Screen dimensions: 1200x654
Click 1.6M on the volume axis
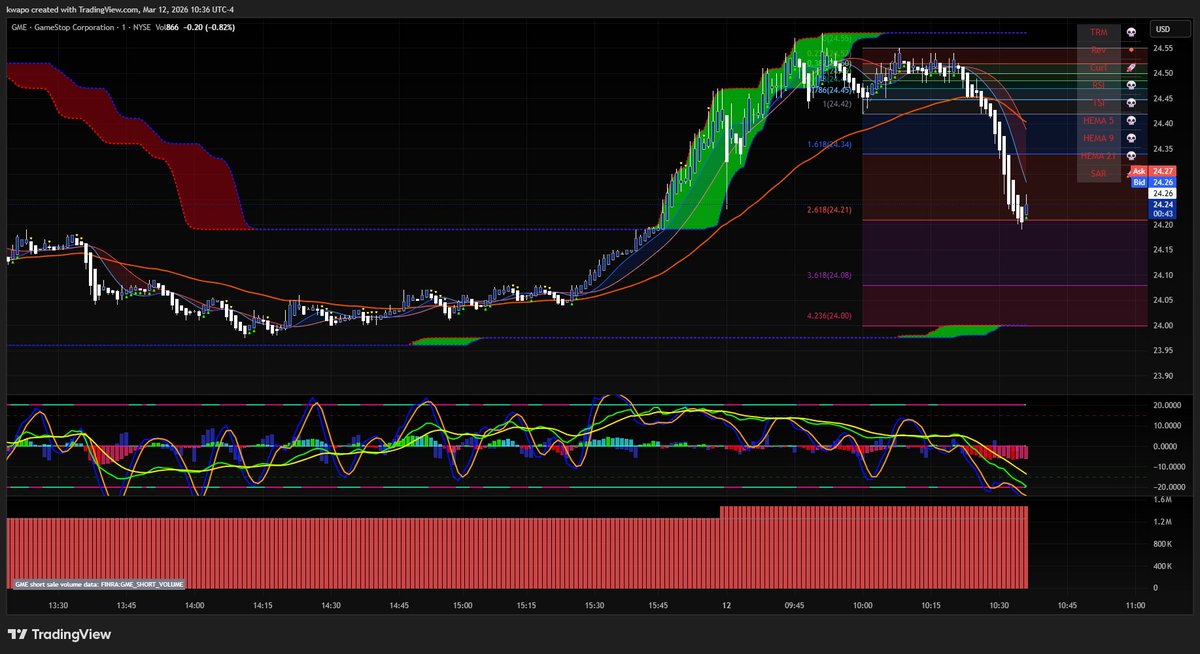pyautogui.click(x=1163, y=499)
